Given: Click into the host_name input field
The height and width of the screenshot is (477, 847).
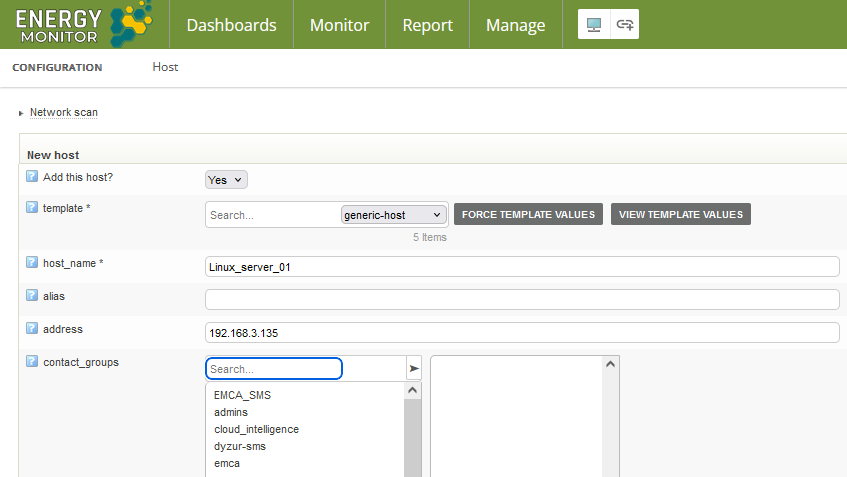Looking at the screenshot, I should coord(521,267).
